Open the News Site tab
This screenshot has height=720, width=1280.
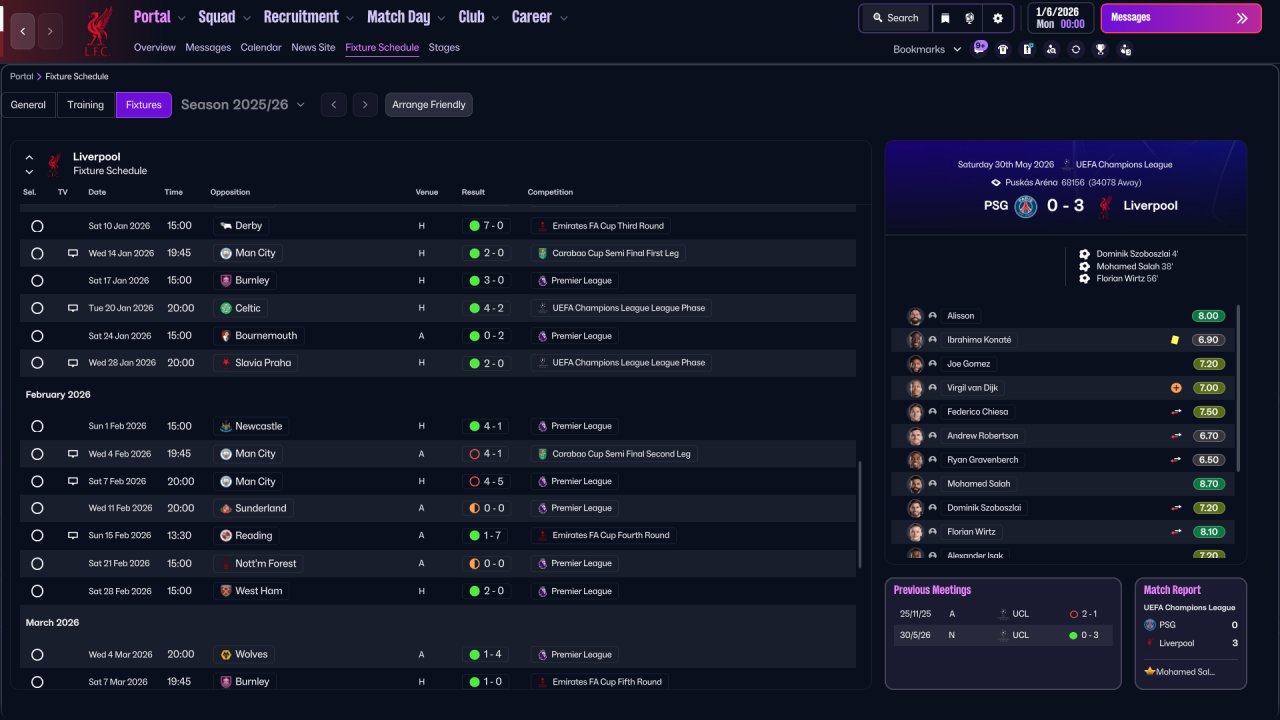pyautogui.click(x=313, y=48)
